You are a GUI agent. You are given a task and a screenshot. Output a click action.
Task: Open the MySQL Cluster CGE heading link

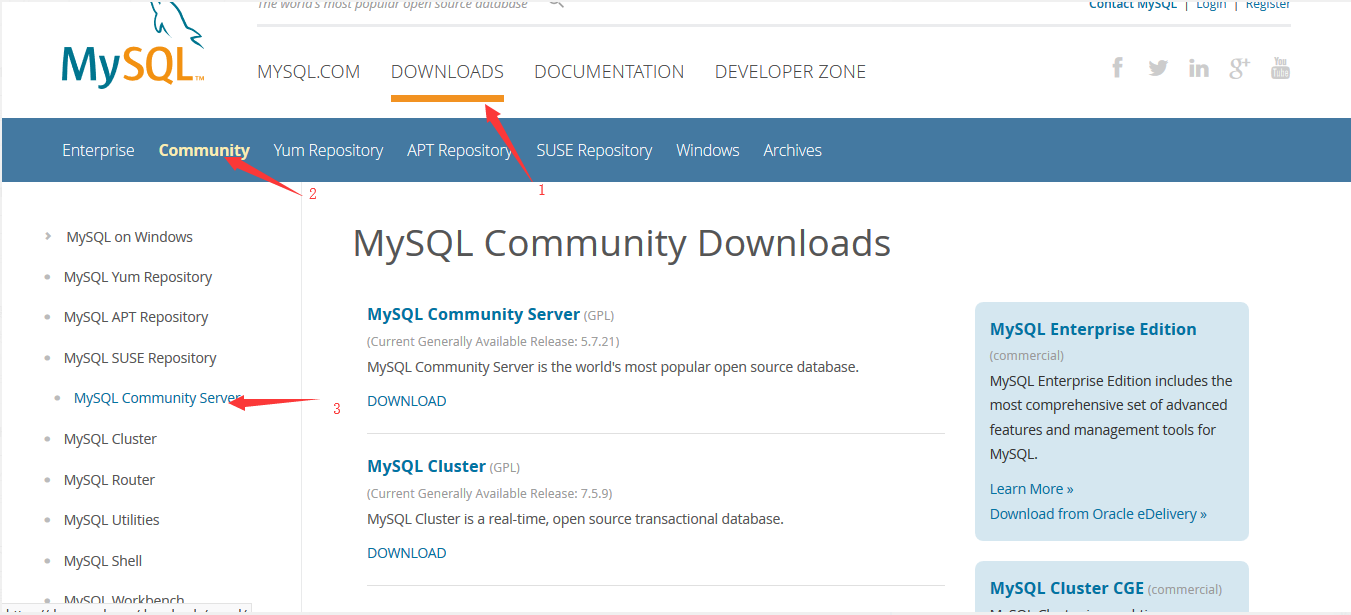click(x=1067, y=588)
